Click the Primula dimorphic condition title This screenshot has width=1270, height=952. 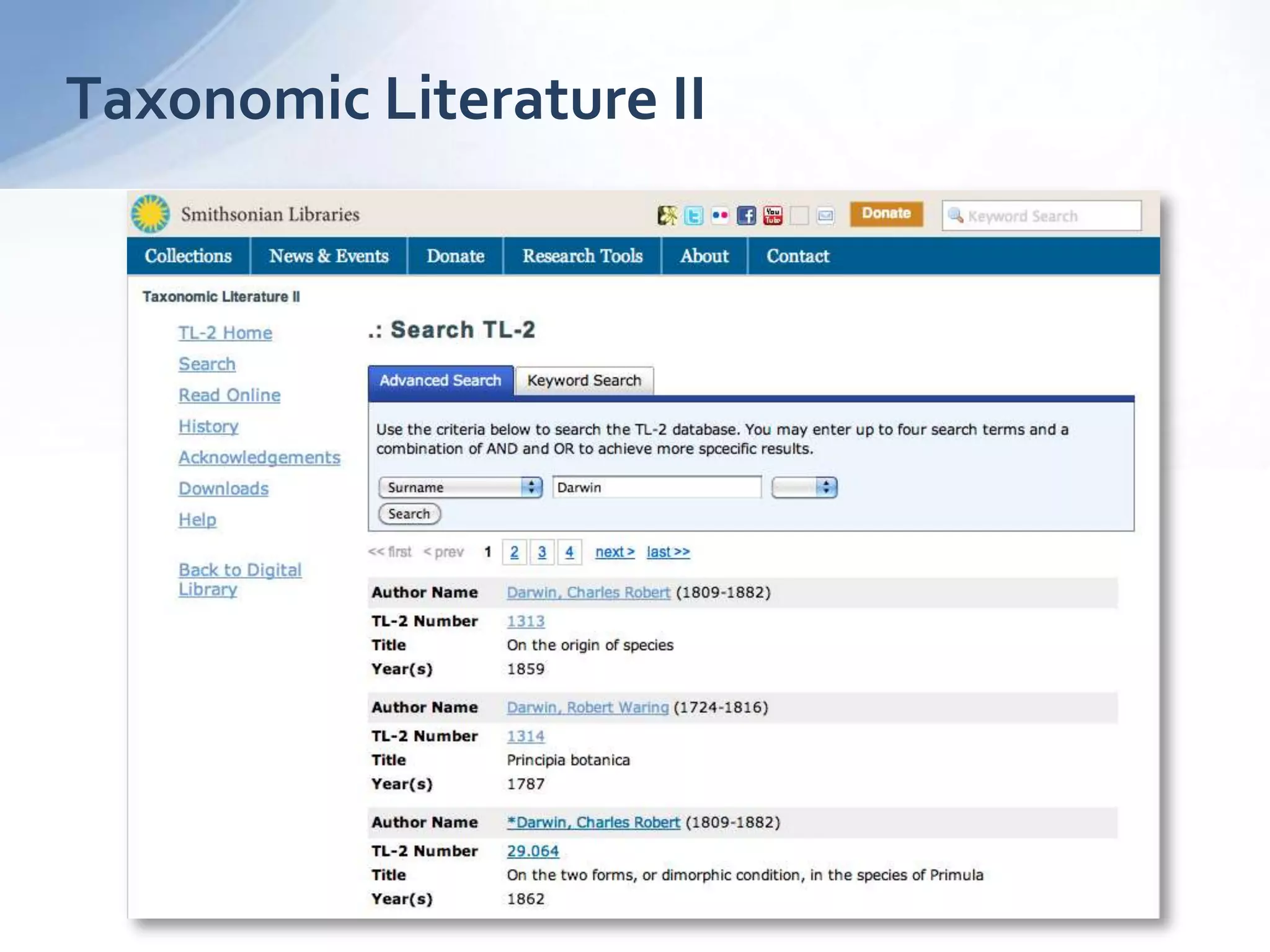pyautogui.click(x=745, y=875)
